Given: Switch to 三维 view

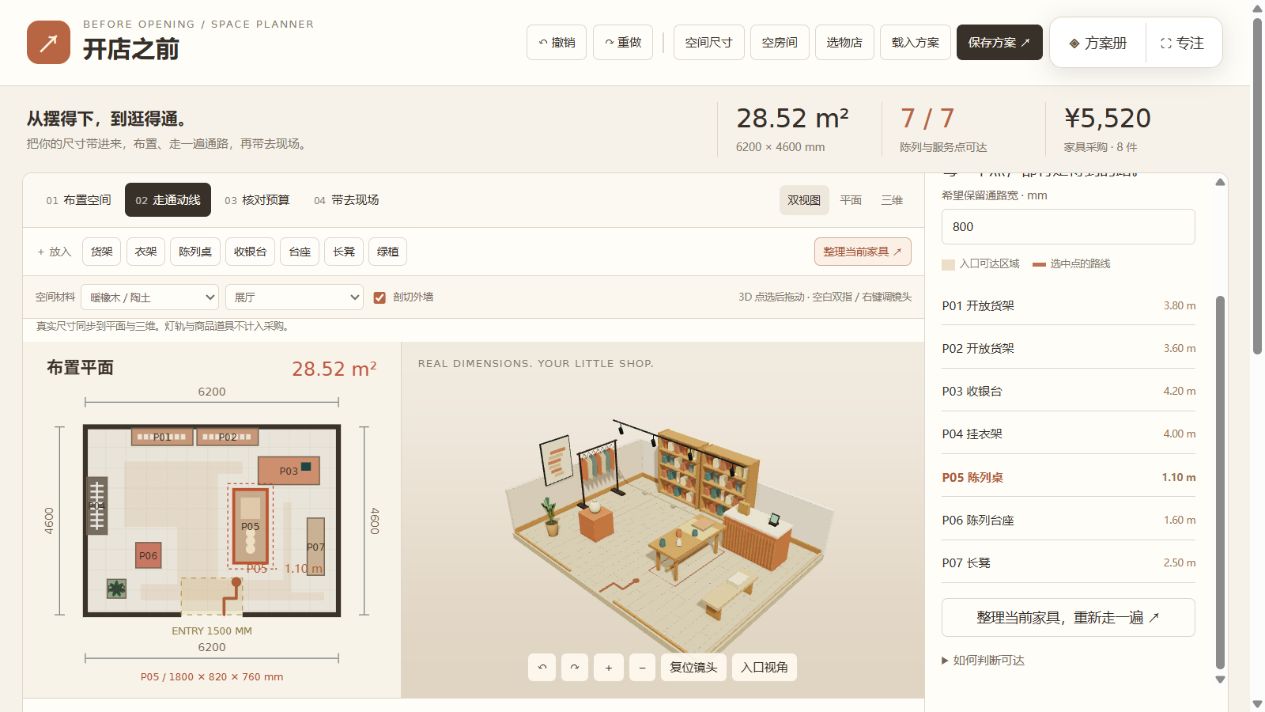Looking at the screenshot, I should click(x=892, y=200).
